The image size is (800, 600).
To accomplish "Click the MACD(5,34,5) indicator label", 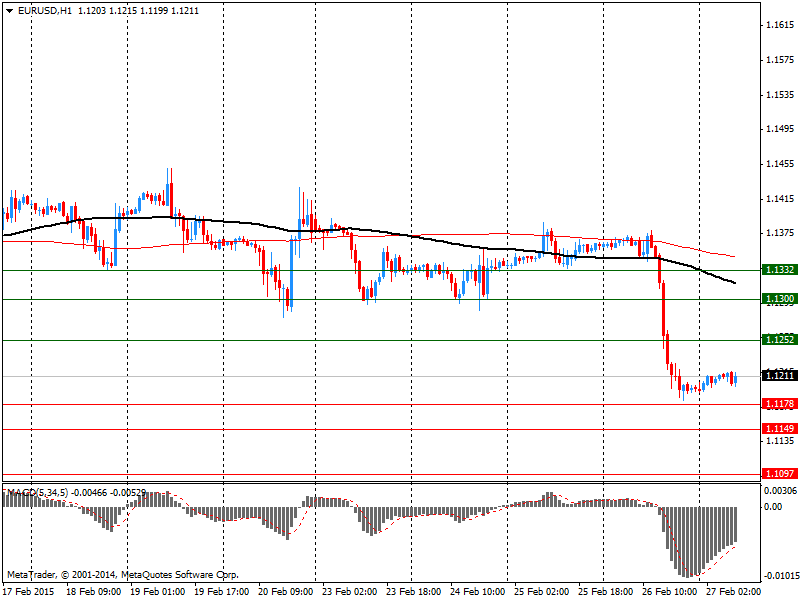I will (38, 493).
